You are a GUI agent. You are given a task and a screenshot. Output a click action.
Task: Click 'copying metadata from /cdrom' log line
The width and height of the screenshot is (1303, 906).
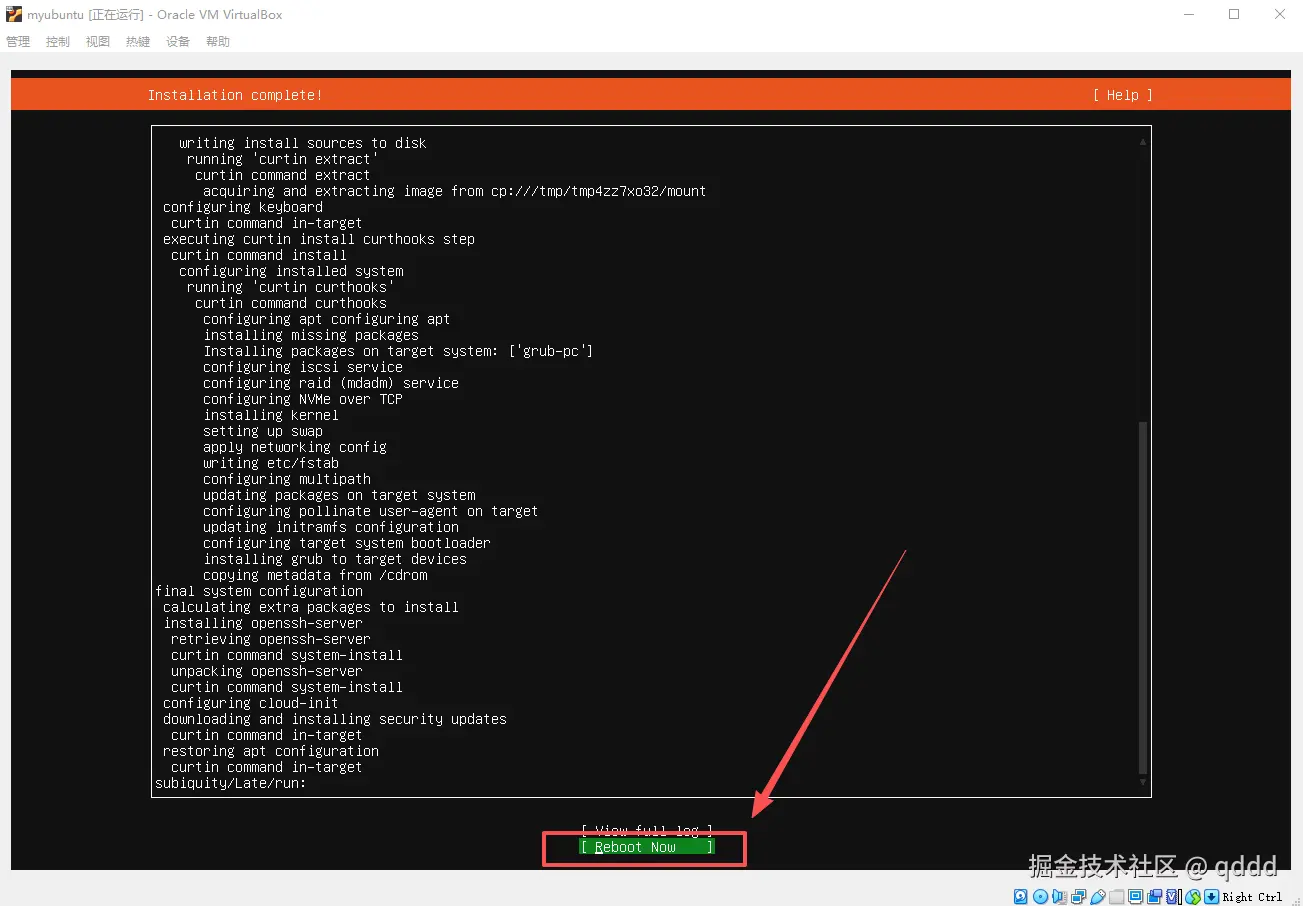[315, 575]
